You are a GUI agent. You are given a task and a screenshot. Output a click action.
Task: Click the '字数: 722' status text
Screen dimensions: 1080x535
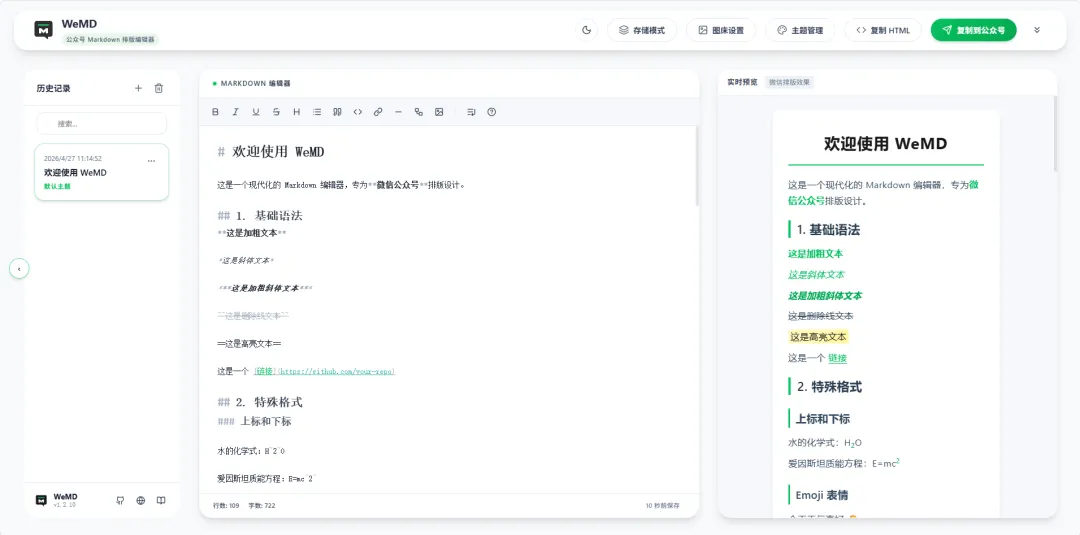pyautogui.click(x=262, y=505)
